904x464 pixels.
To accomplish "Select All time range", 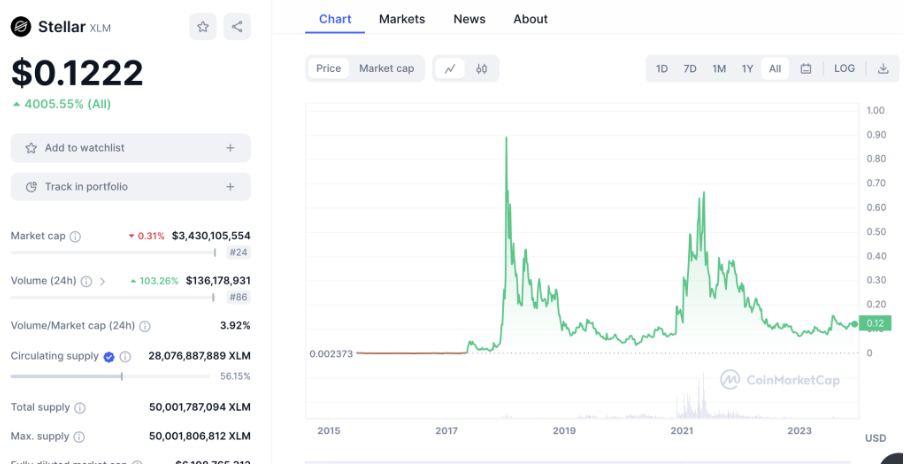I will click(775, 69).
